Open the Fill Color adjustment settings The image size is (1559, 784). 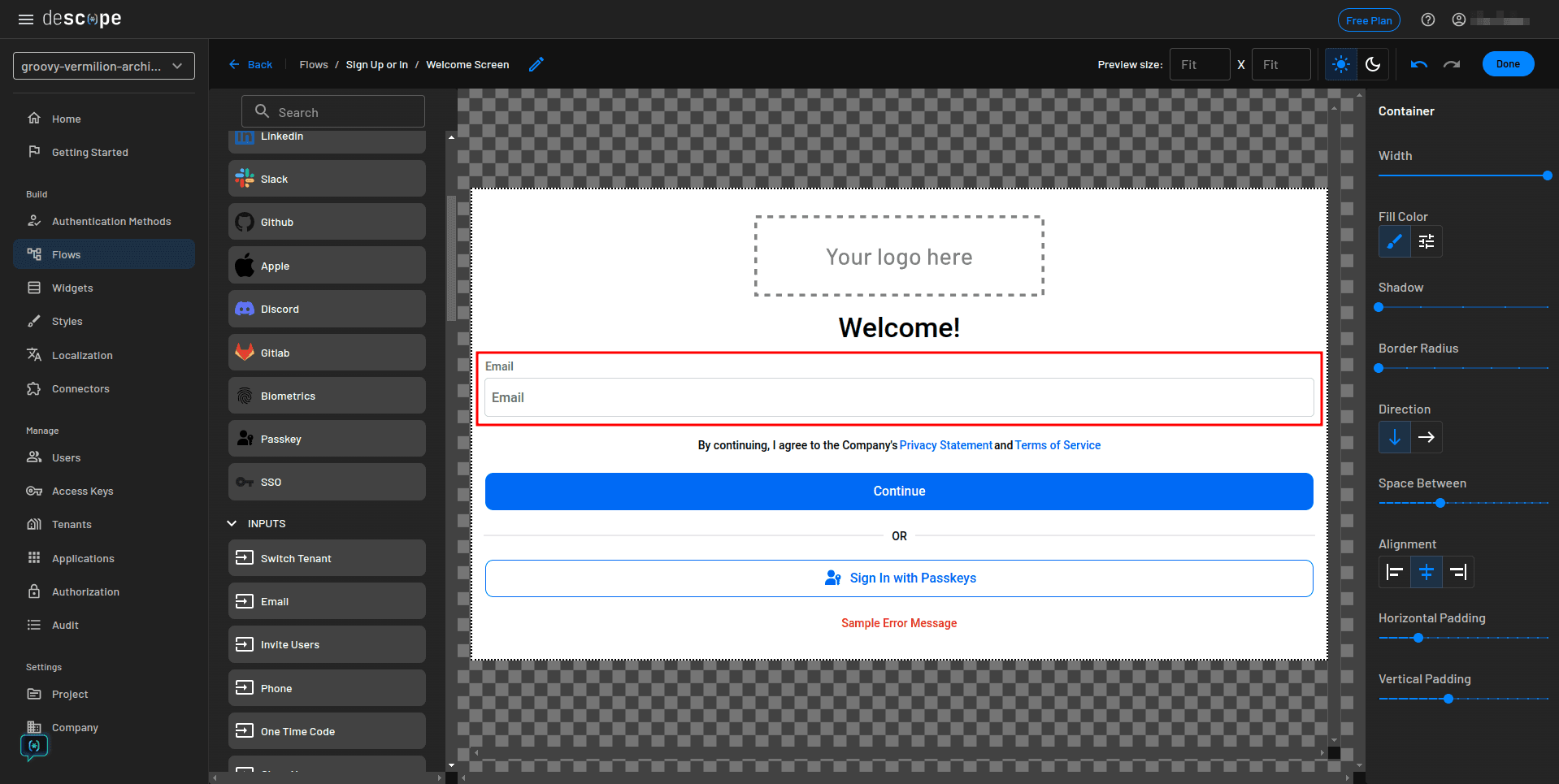tap(1425, 241)
